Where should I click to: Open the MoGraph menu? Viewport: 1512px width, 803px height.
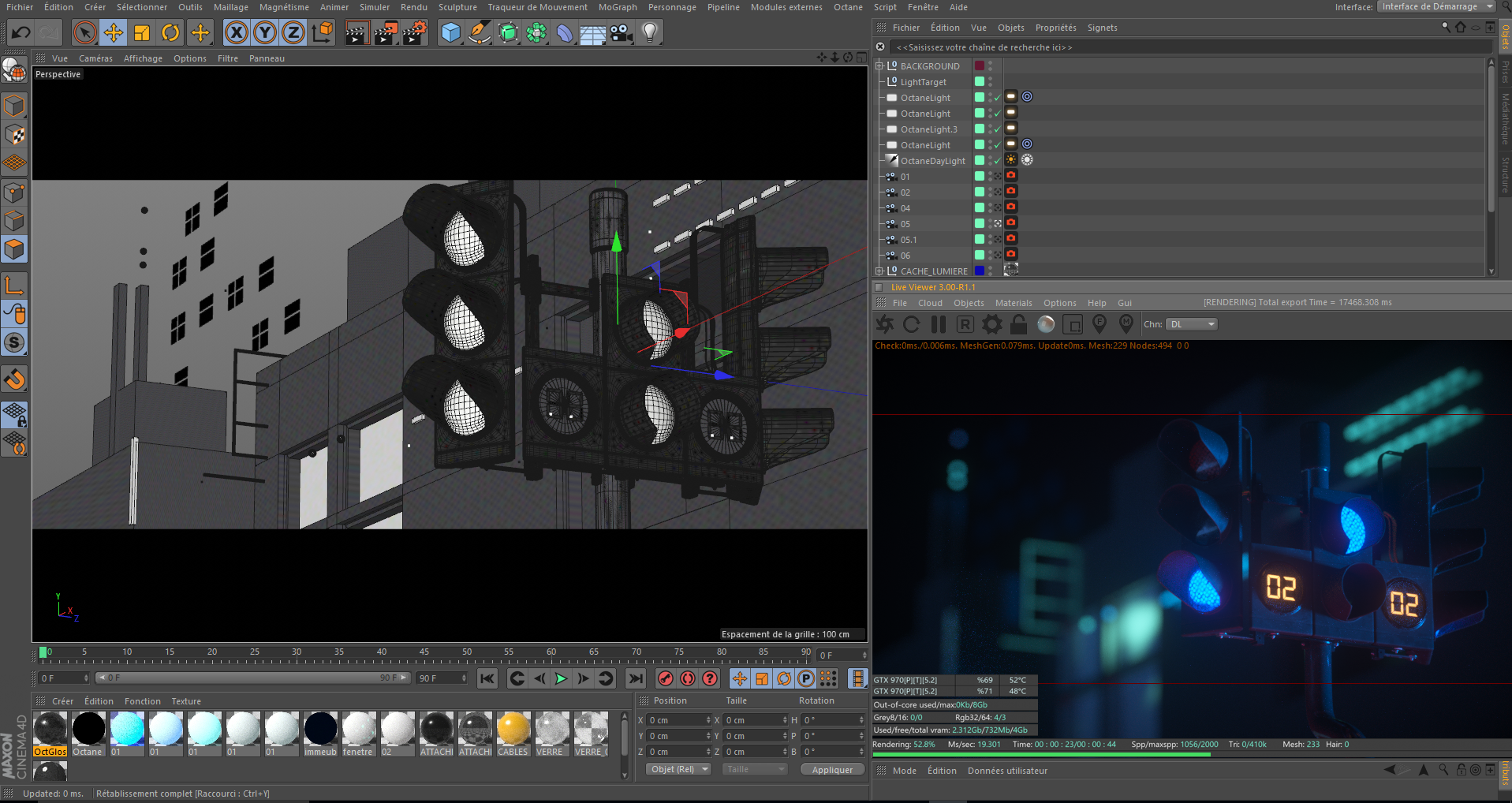(x=617, y=7)
